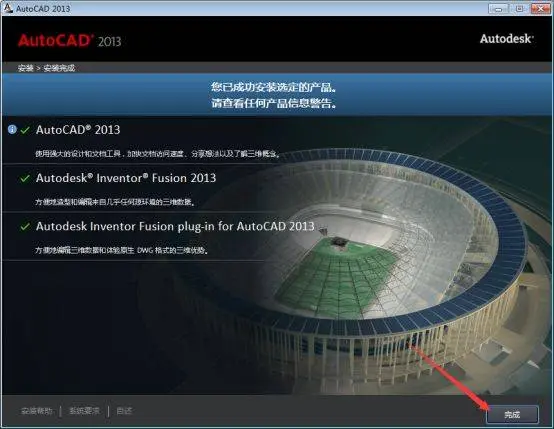
Task: Click the 安装 breadcrumb item
Action: click(25, 68)
